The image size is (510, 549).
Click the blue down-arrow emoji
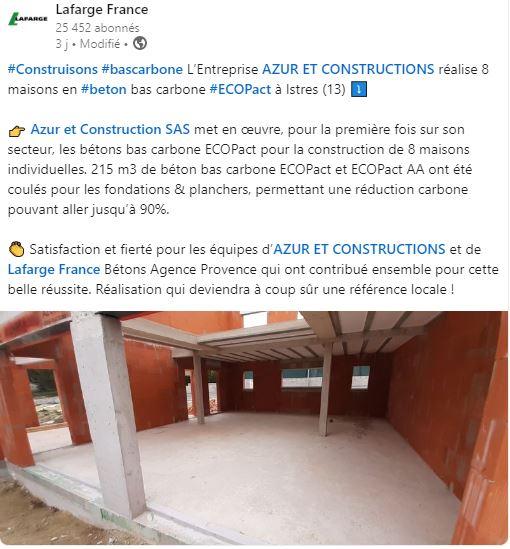point(358,89)
